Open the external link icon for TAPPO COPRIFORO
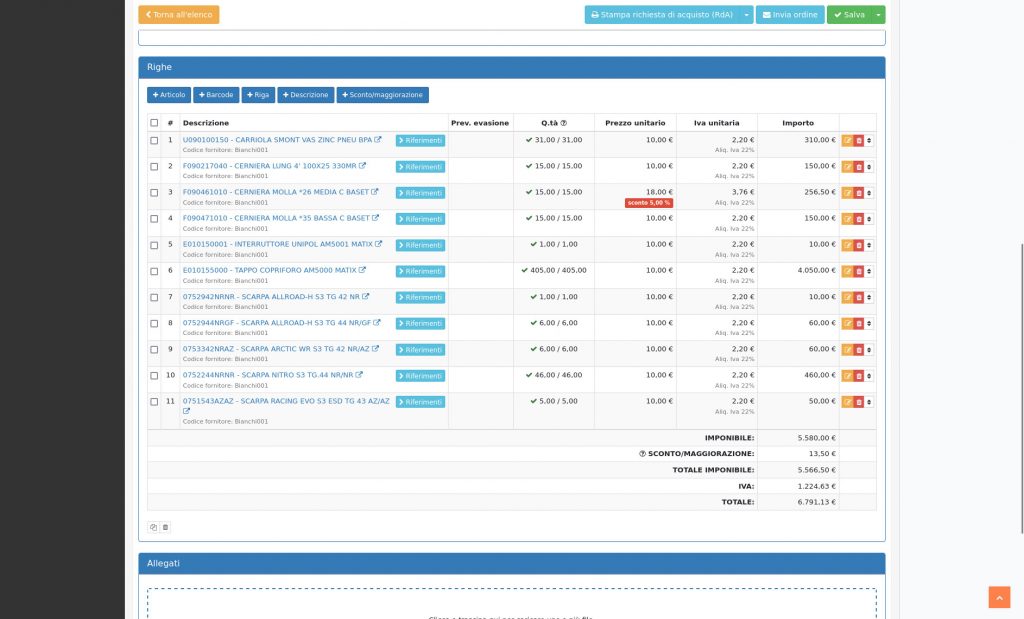The width and height of the screenshot is (1024, 619). (362, 270)
